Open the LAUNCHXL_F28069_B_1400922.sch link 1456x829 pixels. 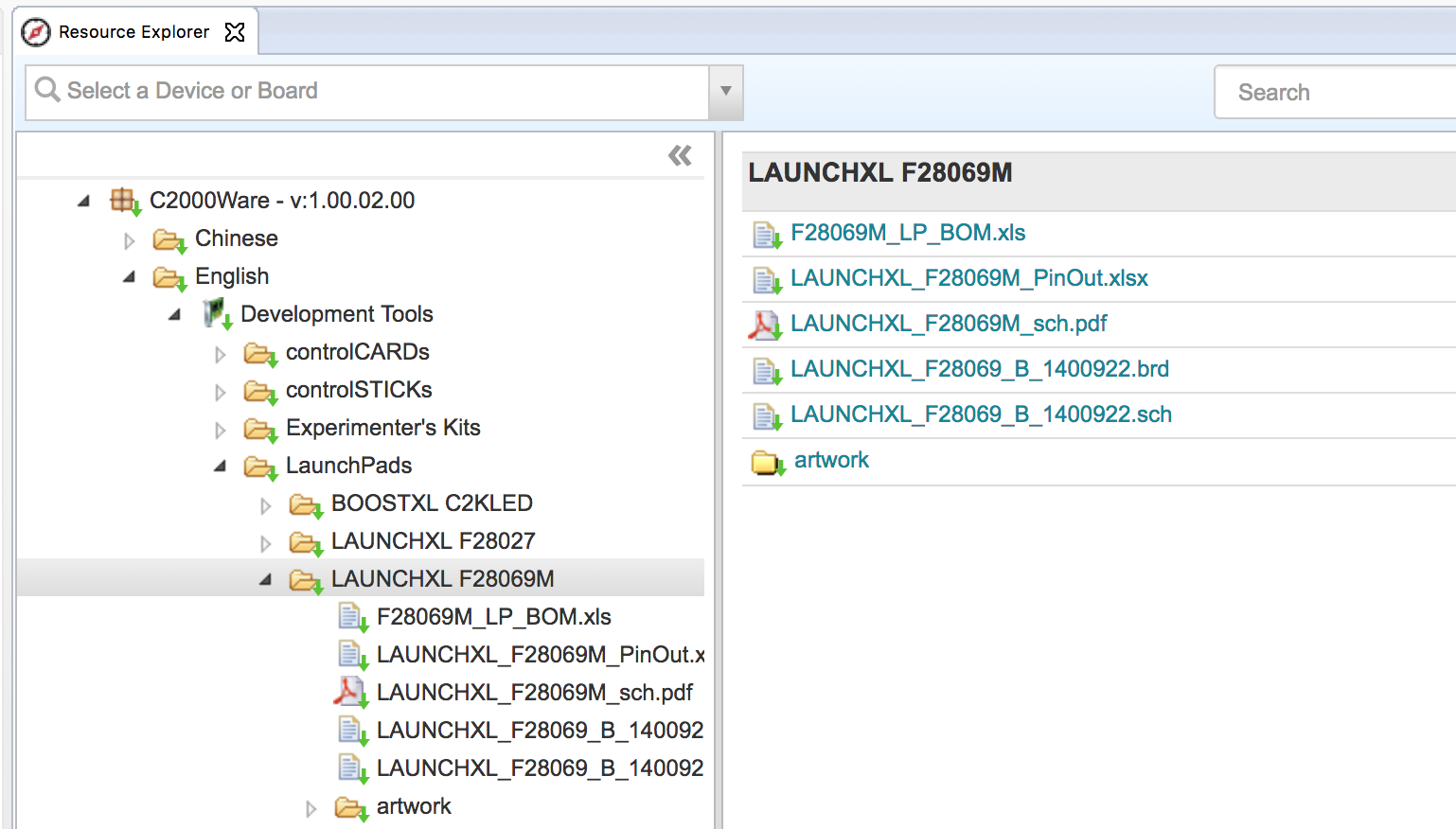click(981, 414)
